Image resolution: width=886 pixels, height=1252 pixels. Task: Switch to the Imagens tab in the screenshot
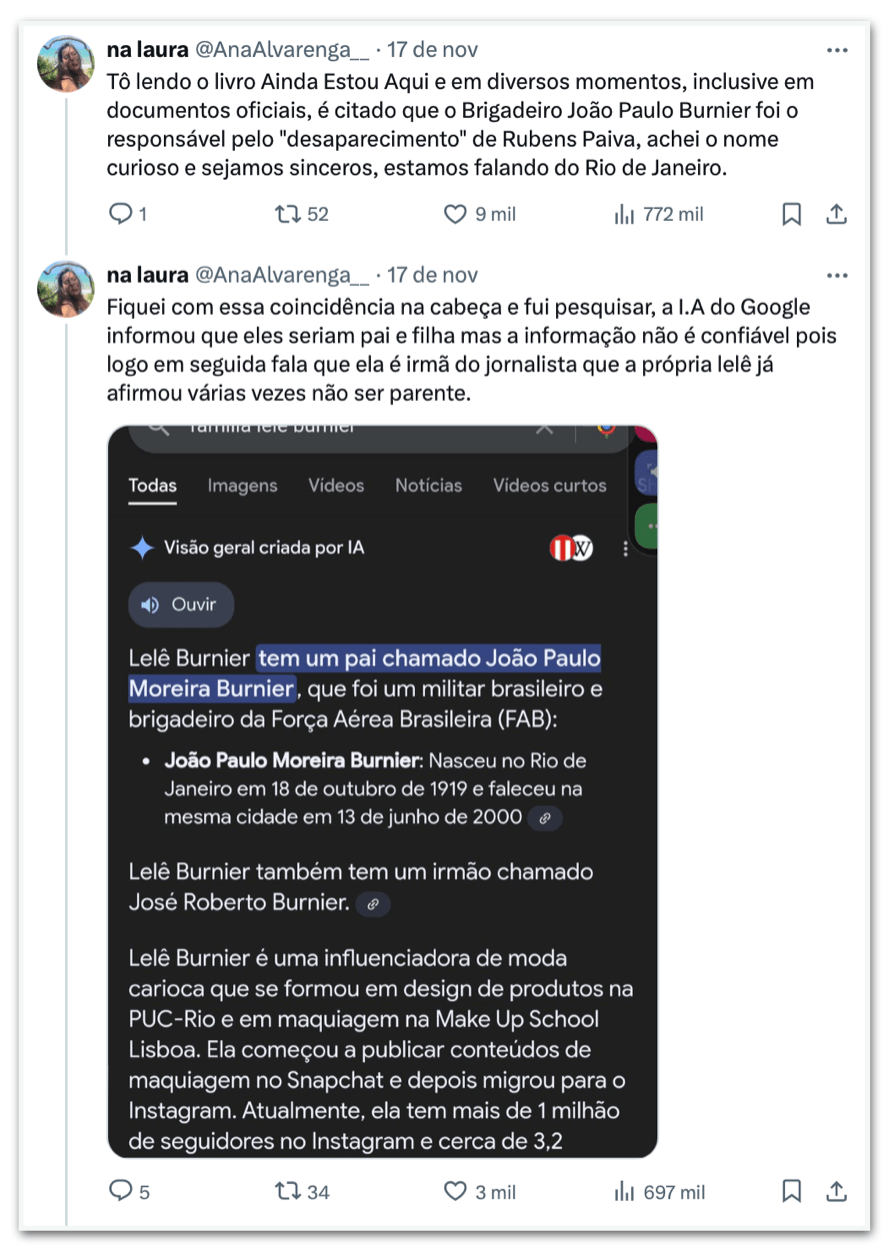(x=242, y=486)
